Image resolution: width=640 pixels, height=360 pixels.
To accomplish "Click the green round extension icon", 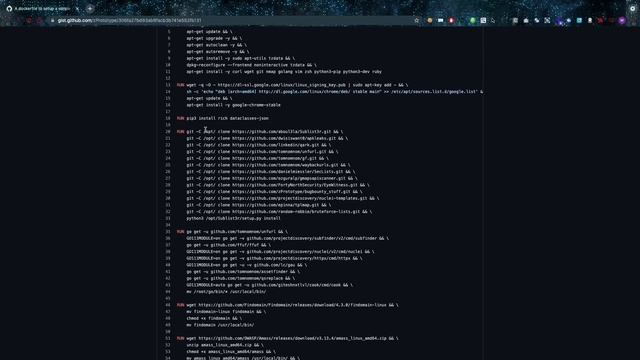I will tap(472, 20).
